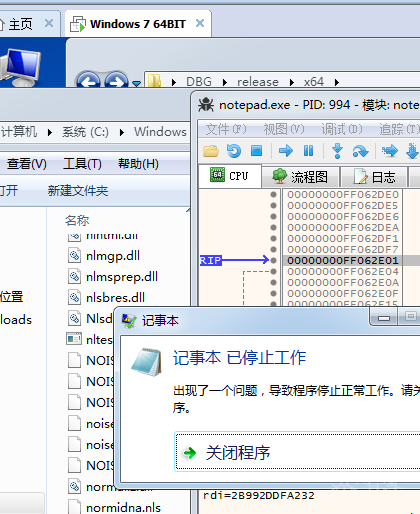Image resolution: width=420 pixels, height=514 pixels.
Task: Click the nlmsprep.dll file icon
Action: [74, 277]
